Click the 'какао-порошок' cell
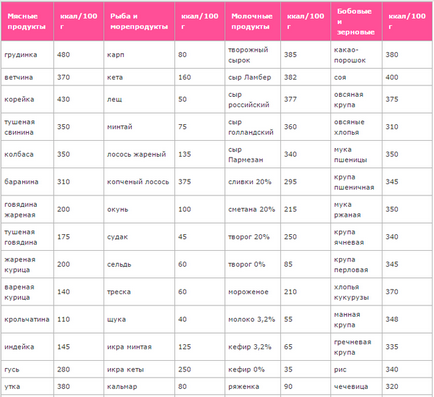The image size is (434, 397). click(x=356, y=55)
